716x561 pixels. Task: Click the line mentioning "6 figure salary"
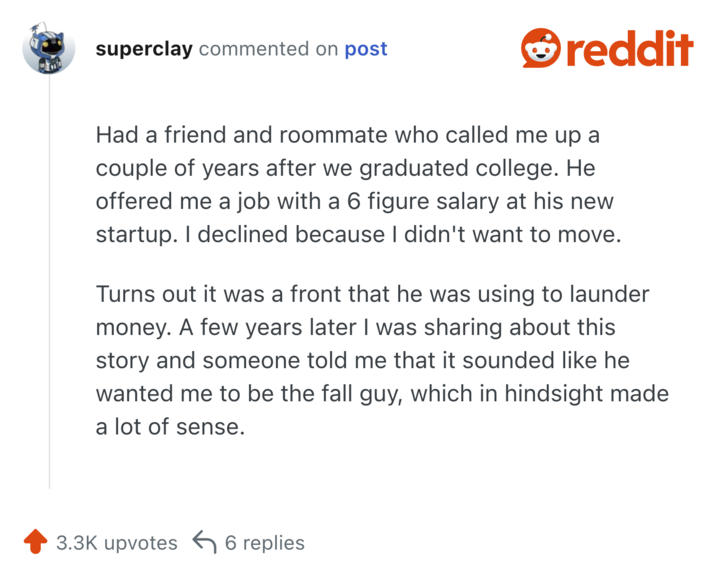coord(354,201)
